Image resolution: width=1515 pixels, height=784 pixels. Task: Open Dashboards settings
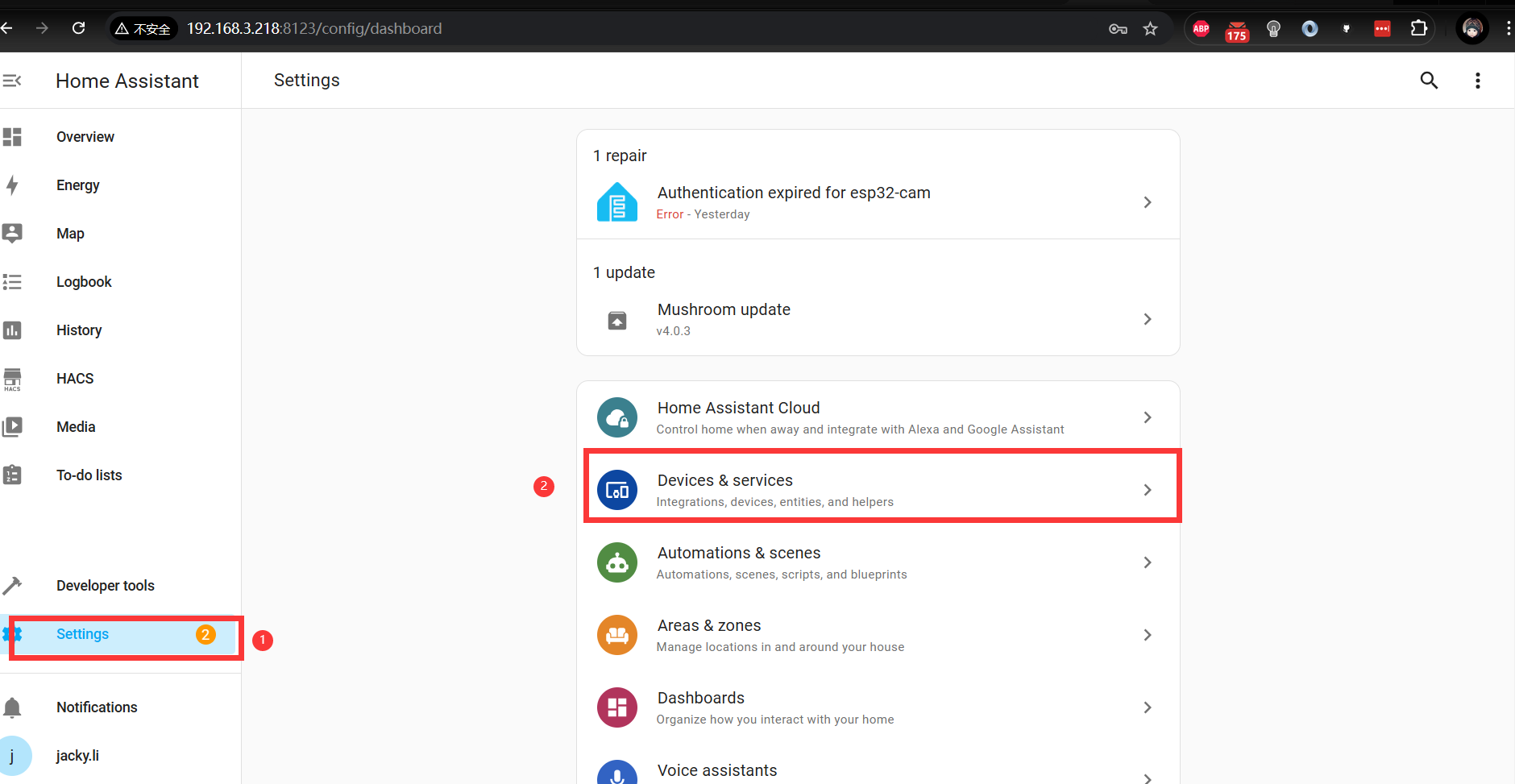pos(878,707)
